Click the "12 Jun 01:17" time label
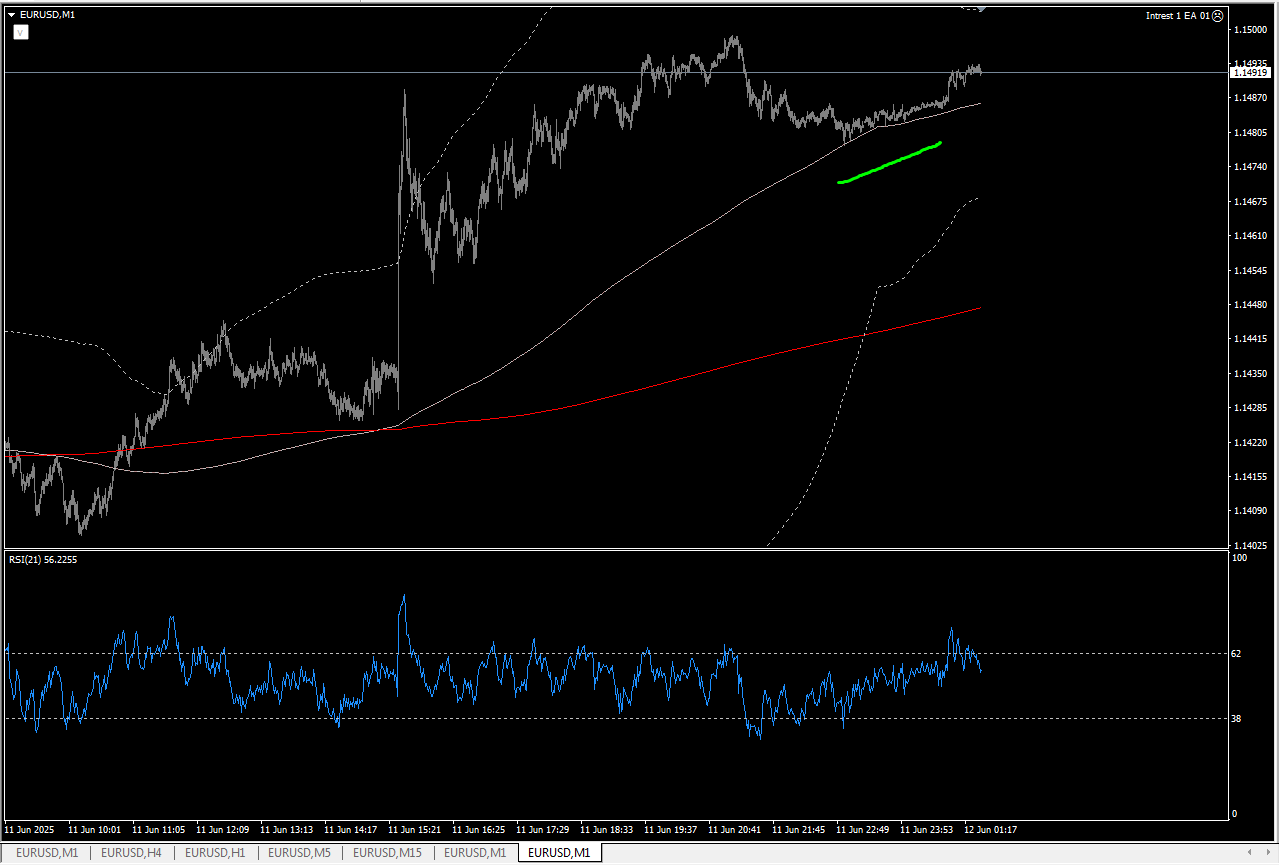This screenshot has height=865, width=1279. pos(990,830)
